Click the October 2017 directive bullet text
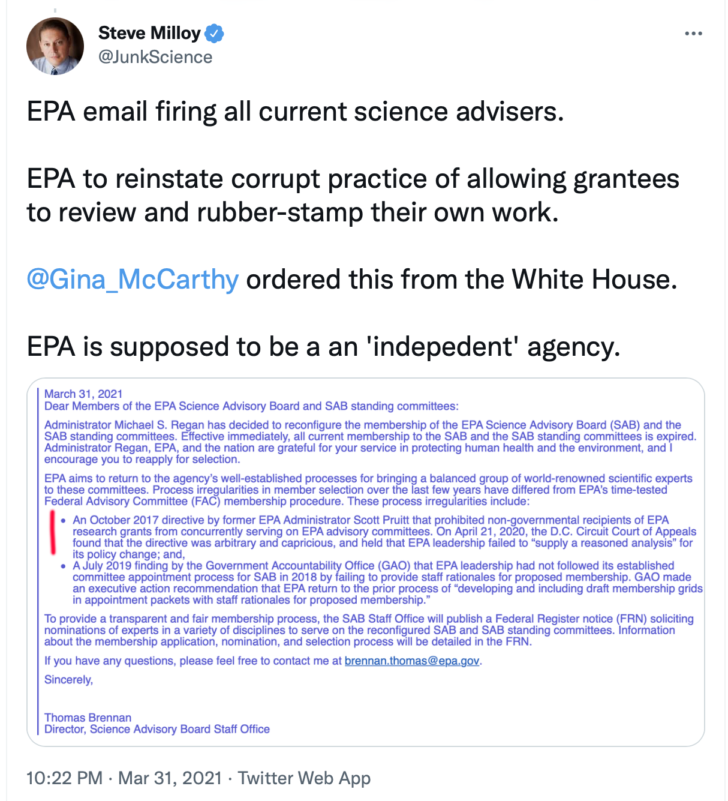This screenshot has width=728, height=801. pyautogui.click(x=384, y=537)
